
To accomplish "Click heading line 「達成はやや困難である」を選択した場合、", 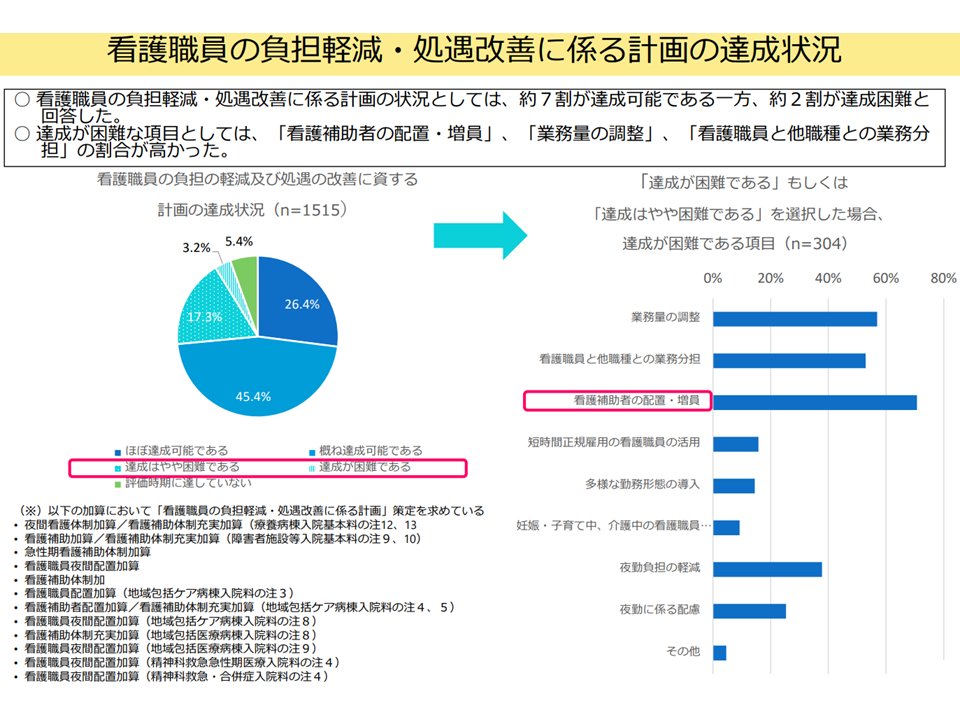I will (738, 214).
